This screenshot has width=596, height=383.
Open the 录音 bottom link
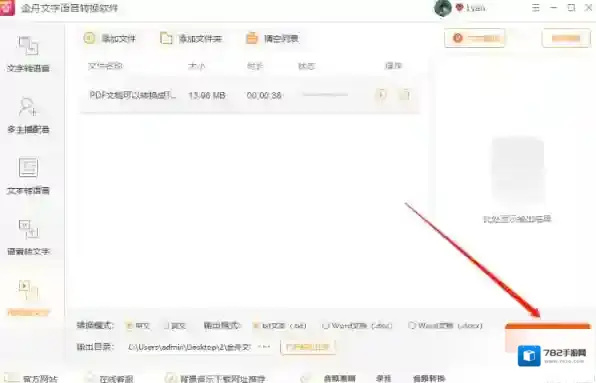pyautogui.click(x=384, y=378)
